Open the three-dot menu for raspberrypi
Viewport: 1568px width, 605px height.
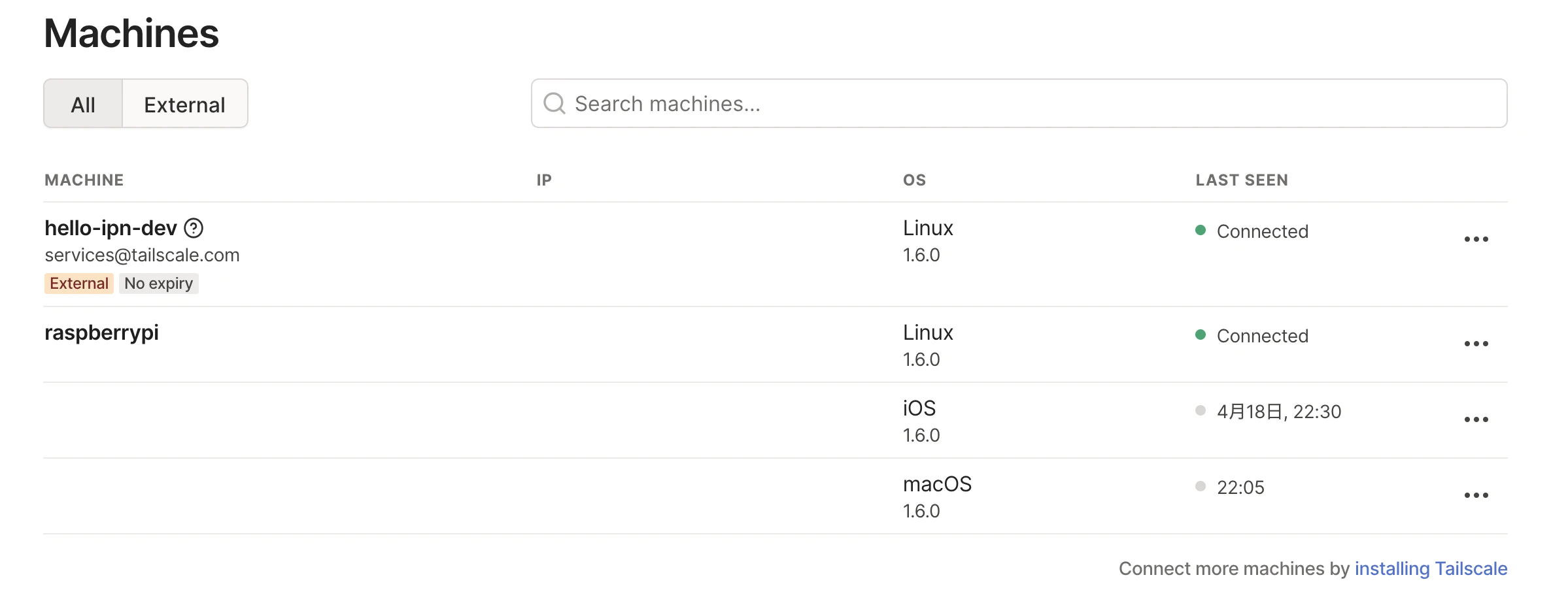(1476, 344)
